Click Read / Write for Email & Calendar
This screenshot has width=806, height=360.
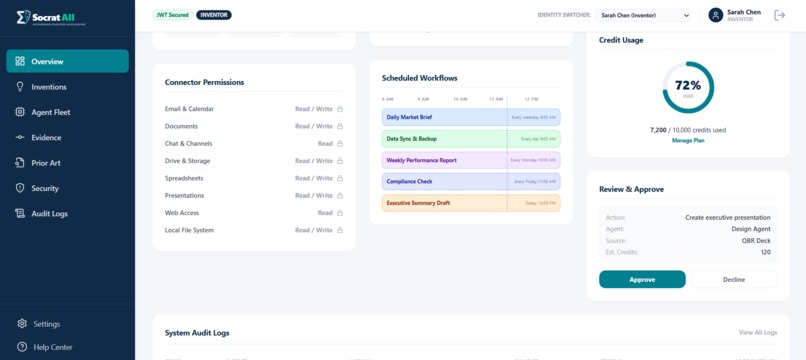(x=314, y=109)
